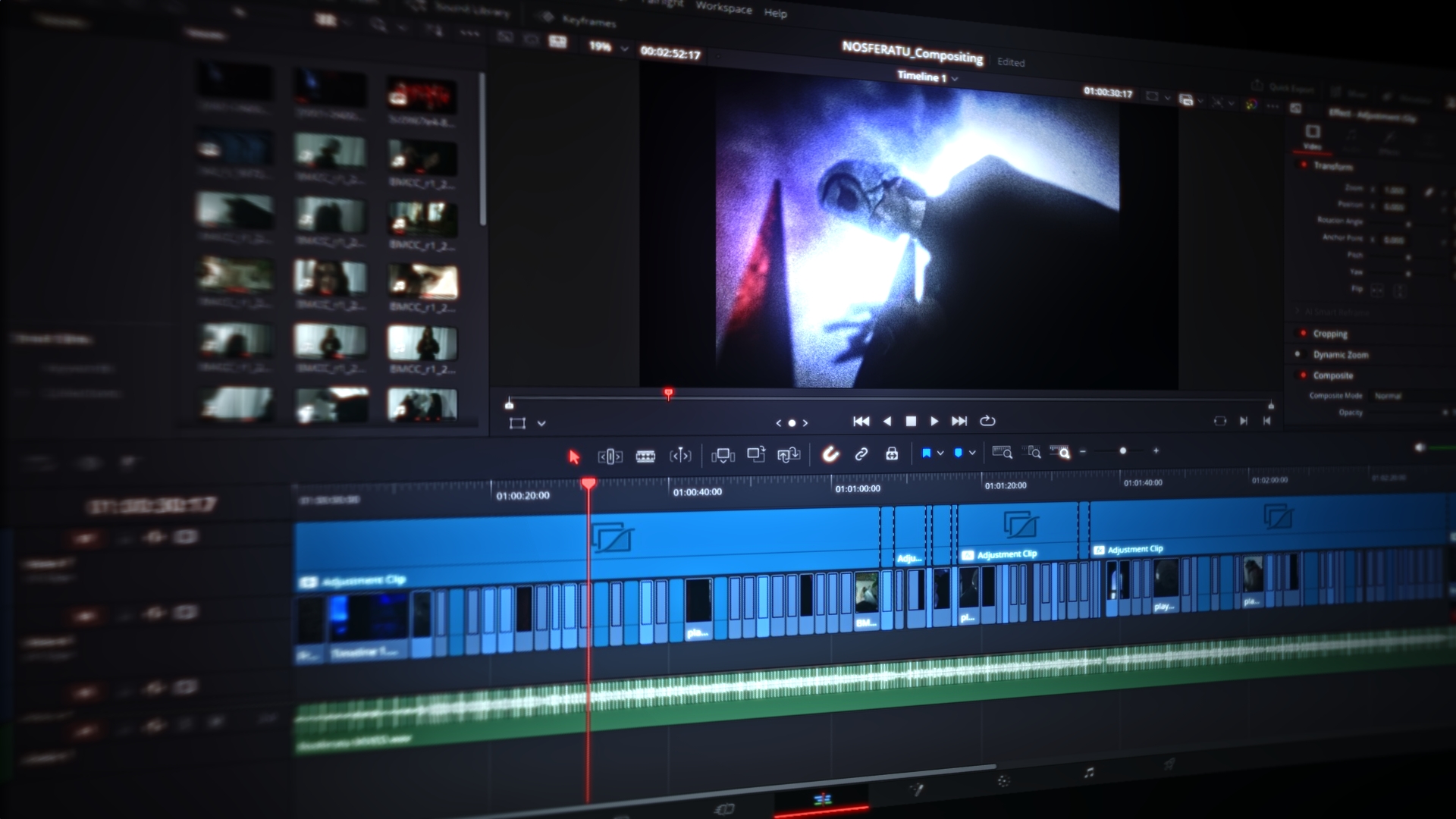The width and height of the screenshot is (1456, 819).
Task: Go to previous edit with left chevron
Action: (778, 423)
